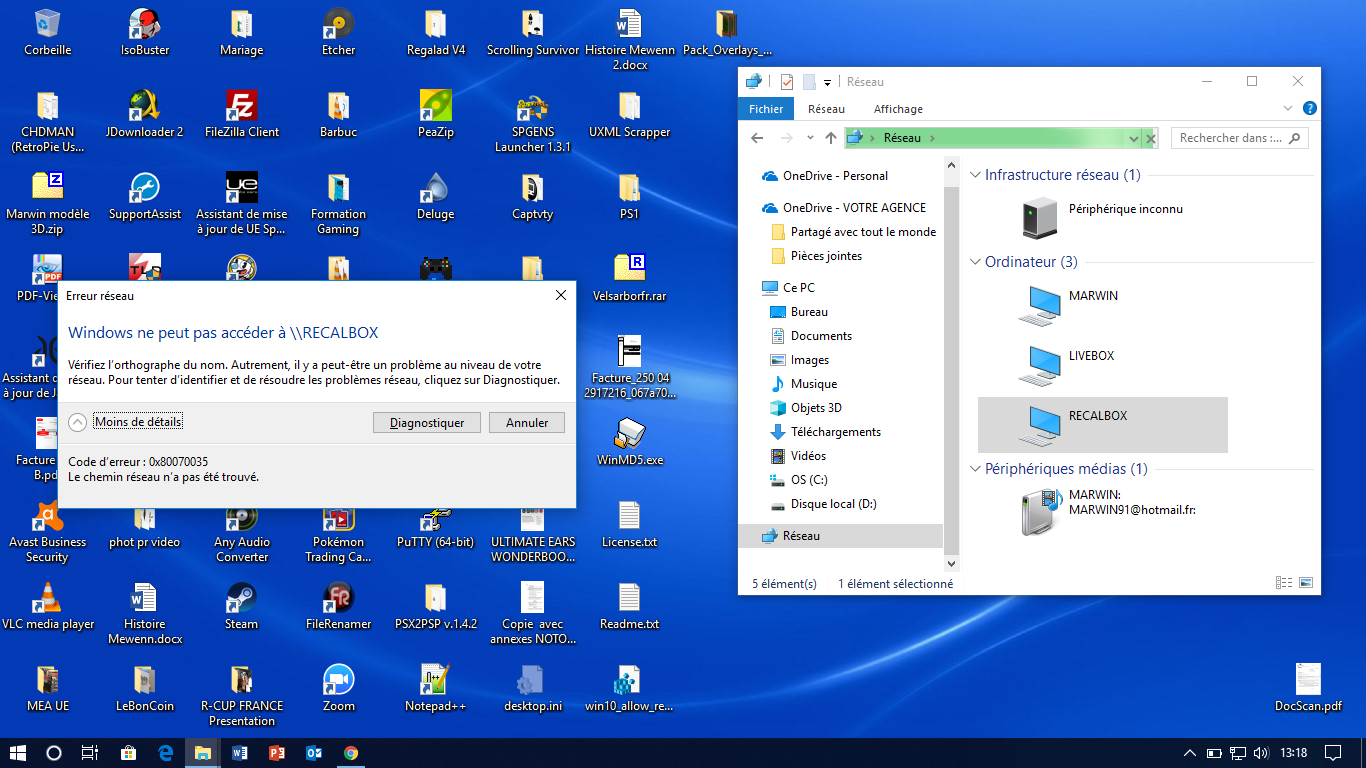The image size is (1366, 768).
Task: Select the Any Audio Converter icon
Action: 242,532
